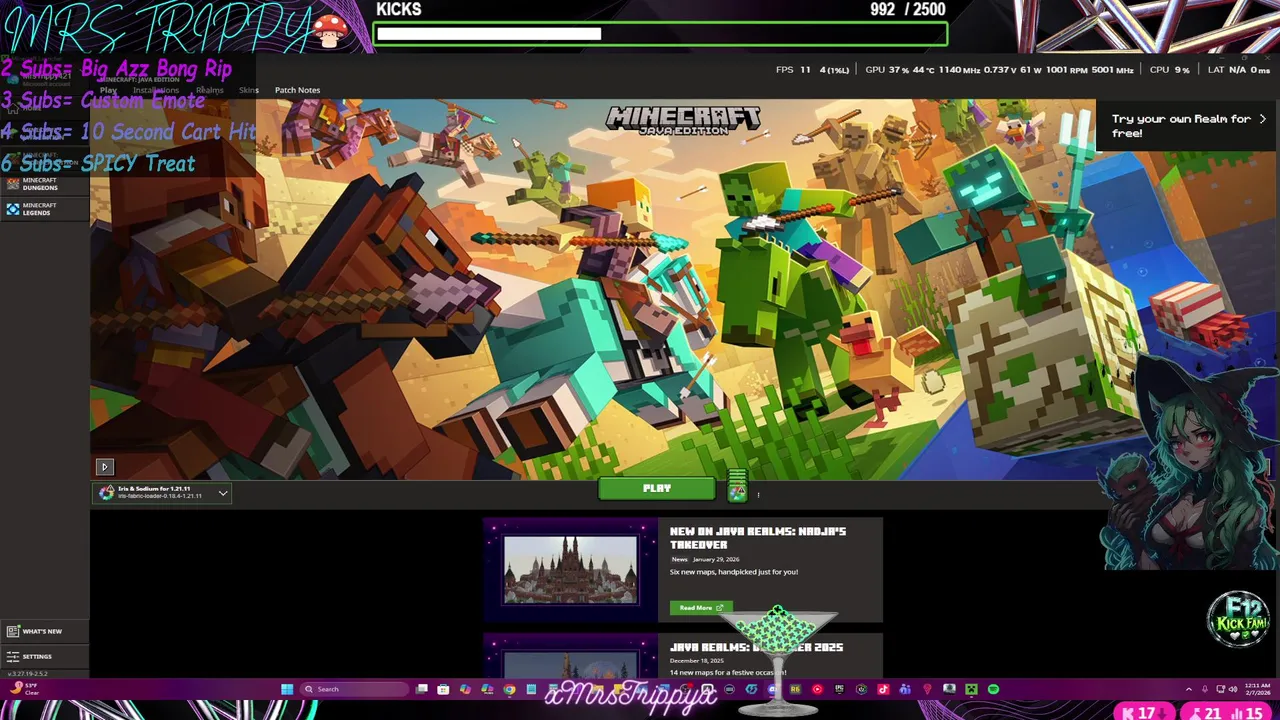Click the Settings sliders icon
1280x720 pixels.
click(12, 656)
